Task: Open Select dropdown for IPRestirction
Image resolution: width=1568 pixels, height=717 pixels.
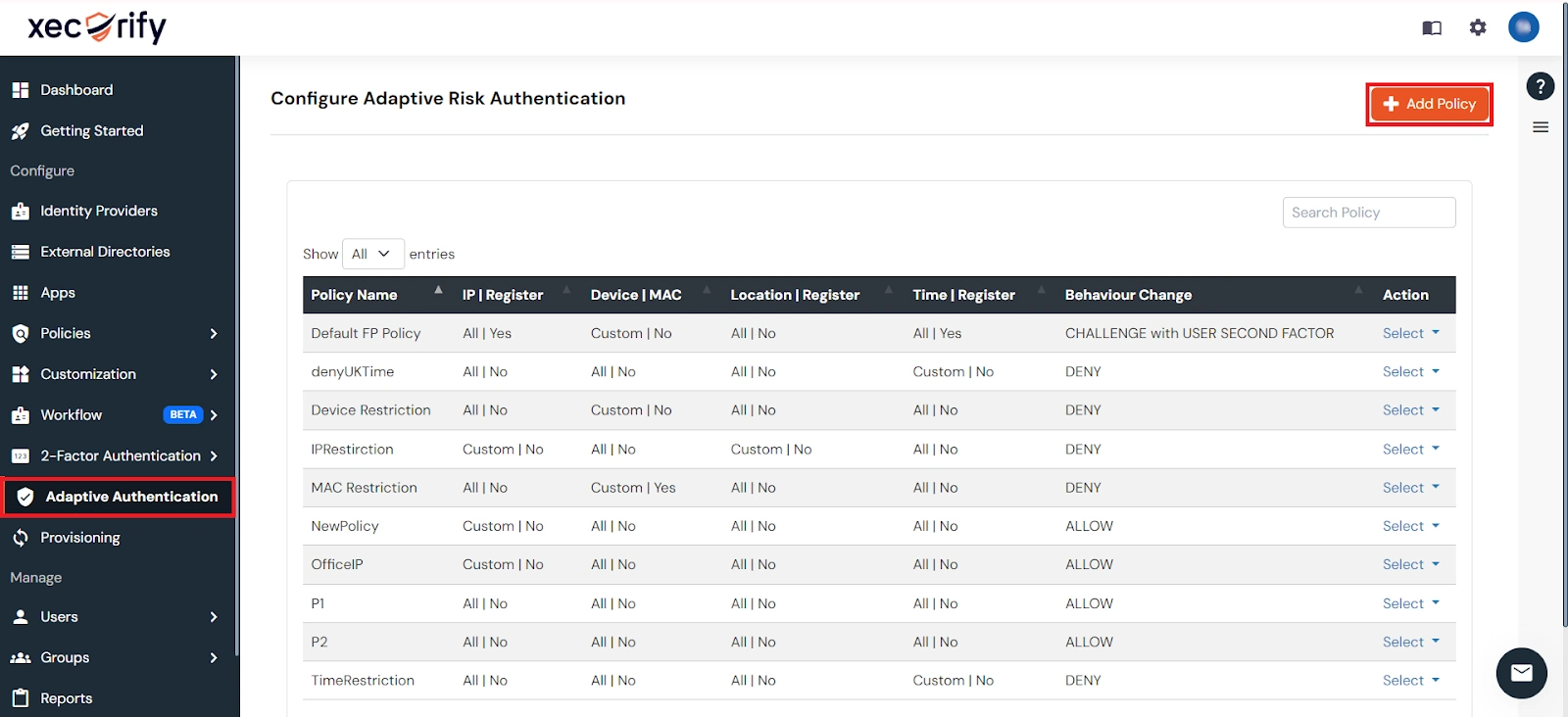Action: pyautogui.click(x=1411, y=450)
